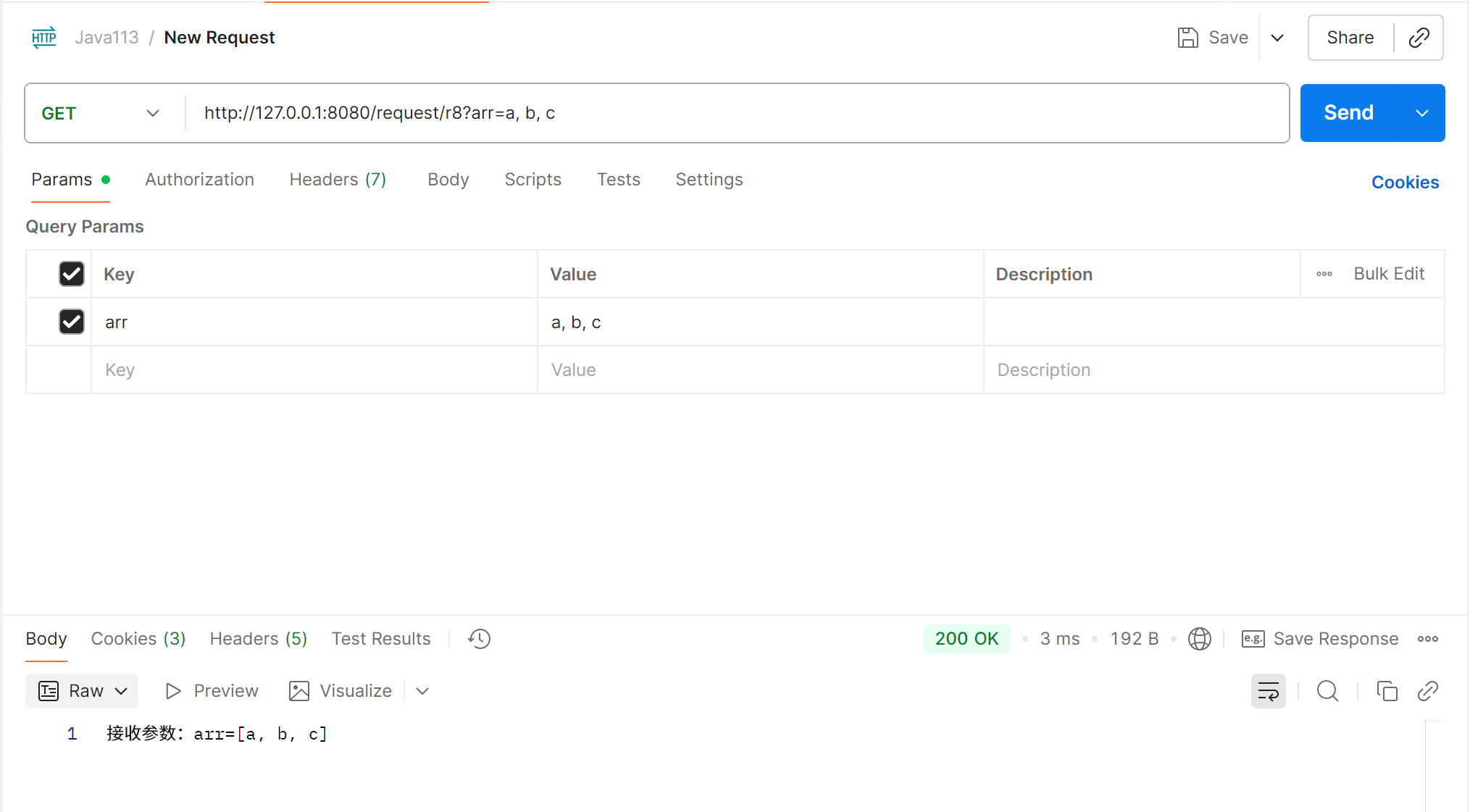Open the response Cookies (3) tab
1470x812 pixels.
coord(138,639)
